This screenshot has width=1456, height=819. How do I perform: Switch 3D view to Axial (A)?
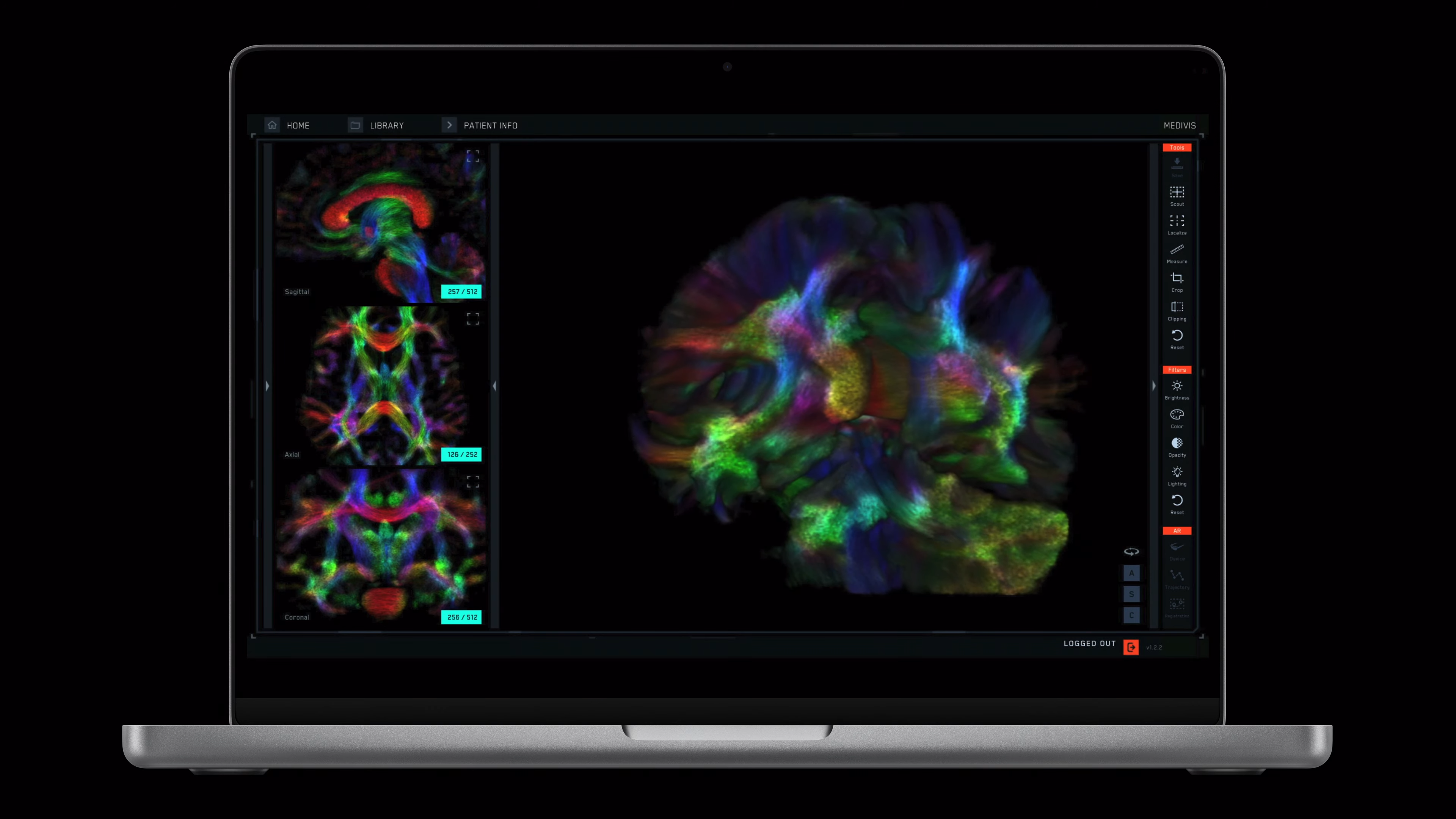[x=1131, y=573]
